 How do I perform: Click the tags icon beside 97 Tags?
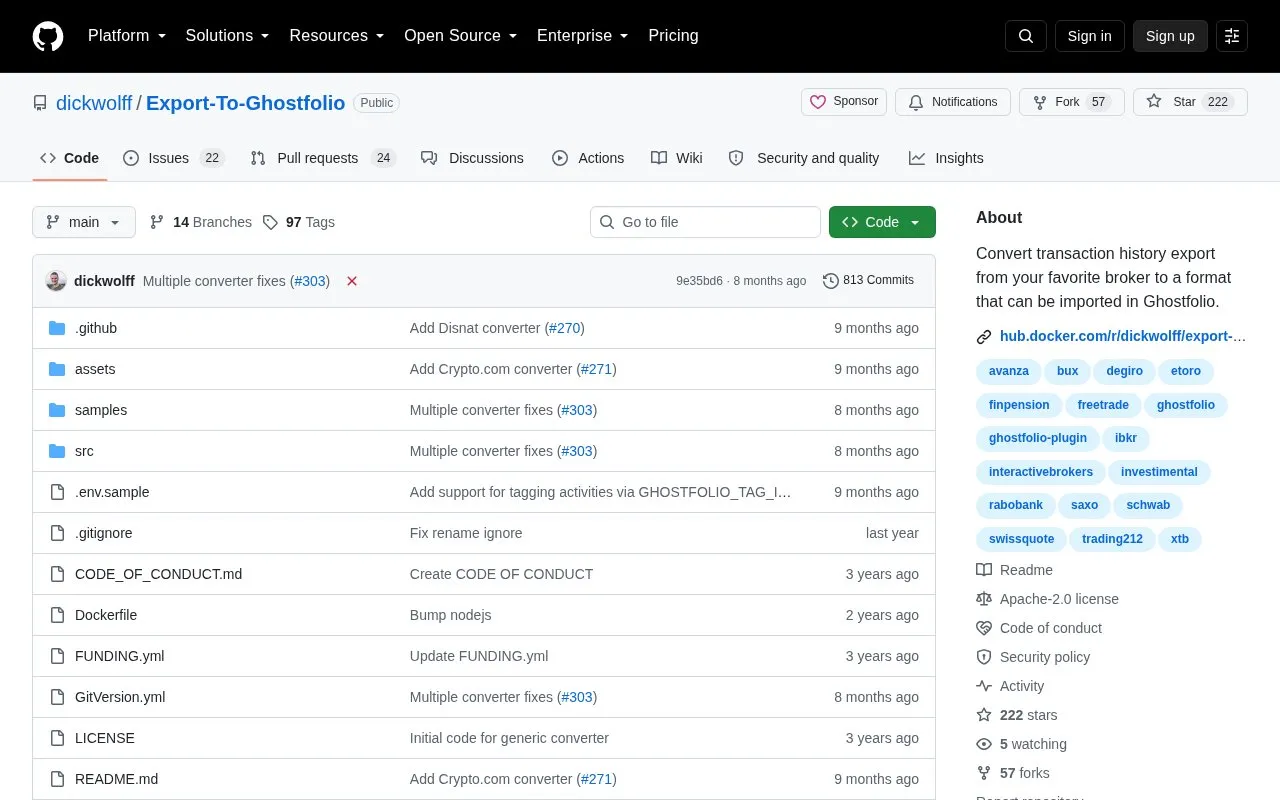pos(270,222)
